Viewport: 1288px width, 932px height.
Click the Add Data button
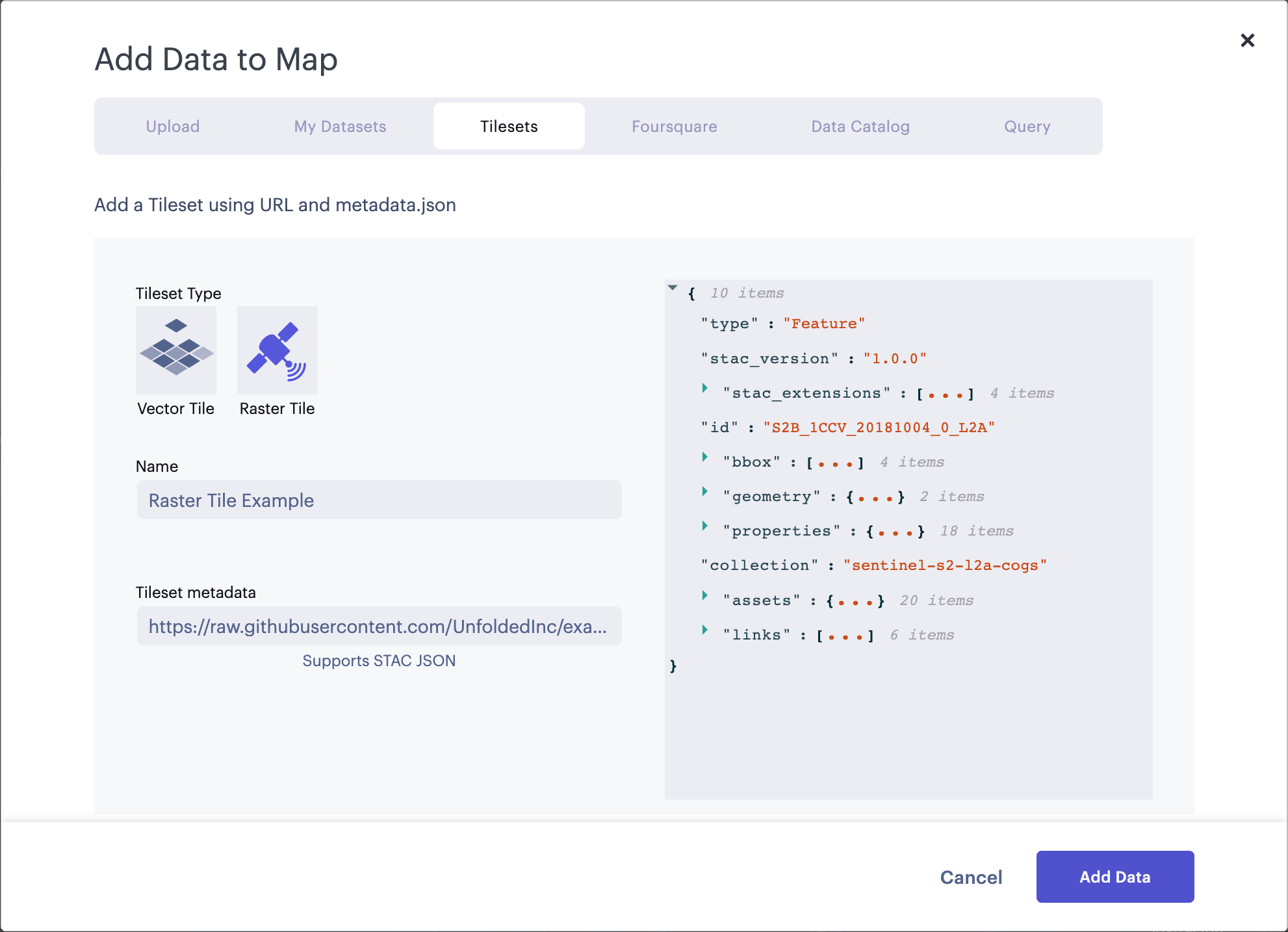[x=1114, y=877]
